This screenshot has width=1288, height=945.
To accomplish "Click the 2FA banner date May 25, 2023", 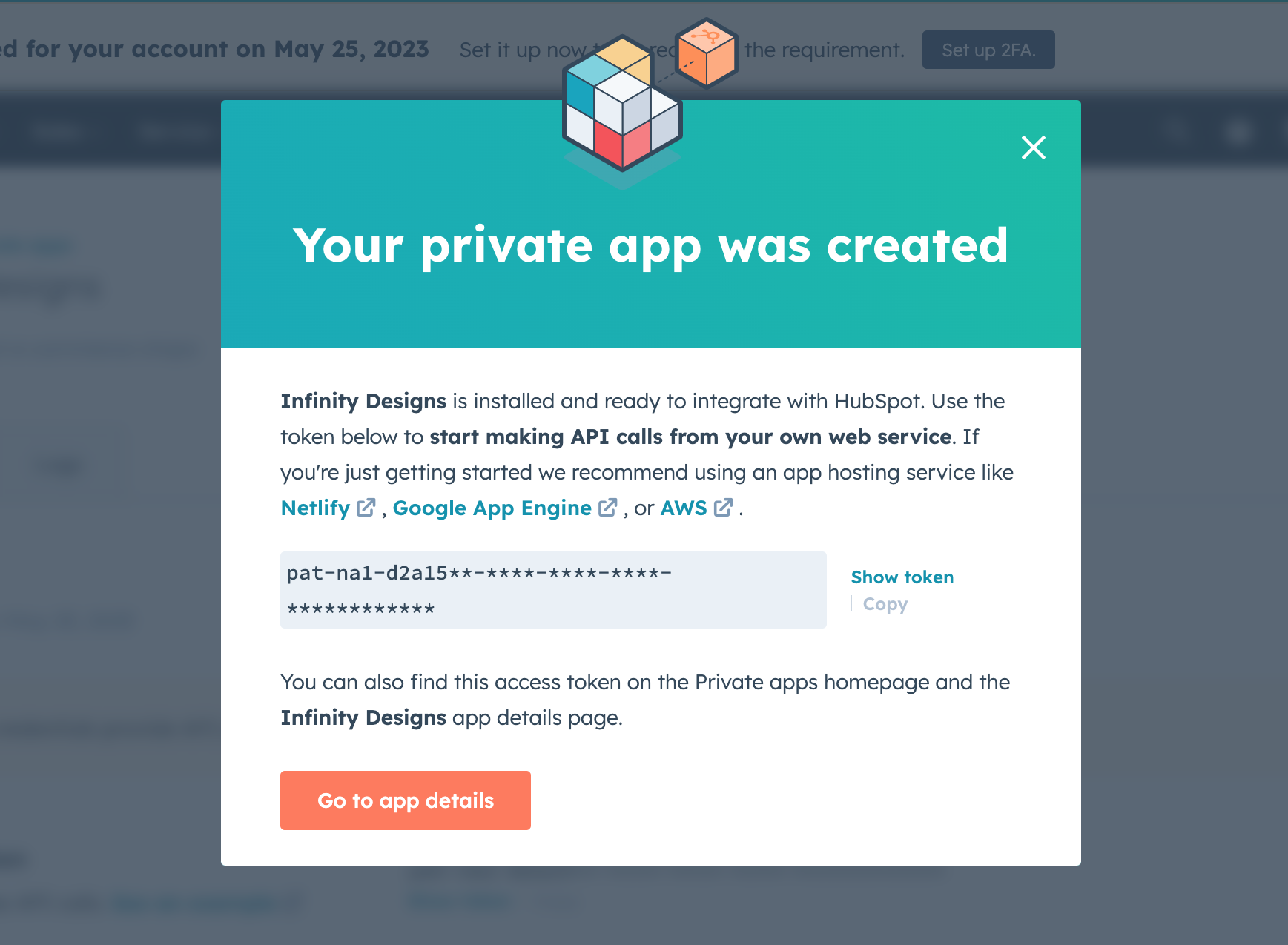I will 351,49.
